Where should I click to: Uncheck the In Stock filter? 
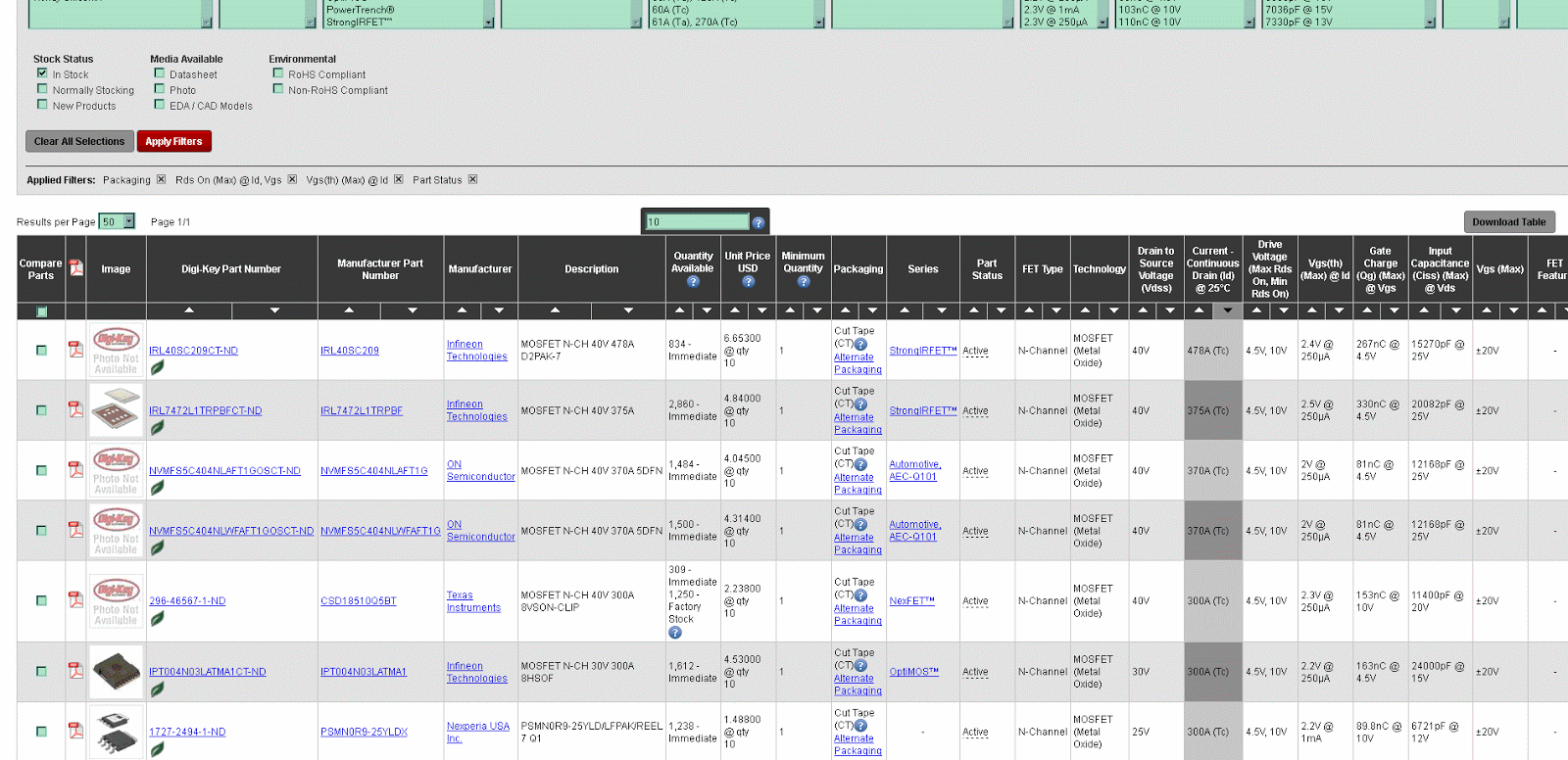click(42, 73)
